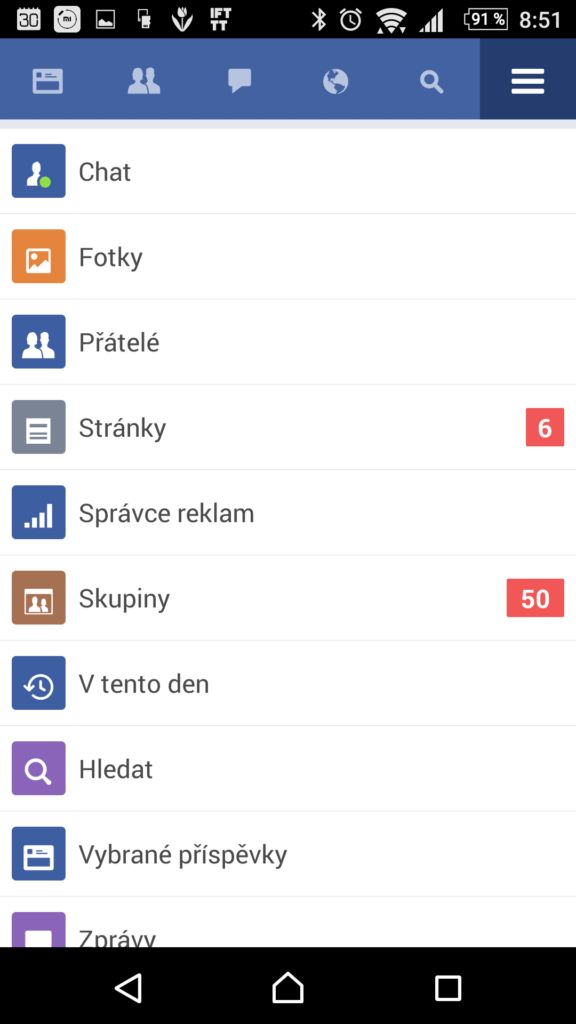Open Správce reklam menu entry
Viewport: 576px width, 1024px height.
tap(288, 513)
